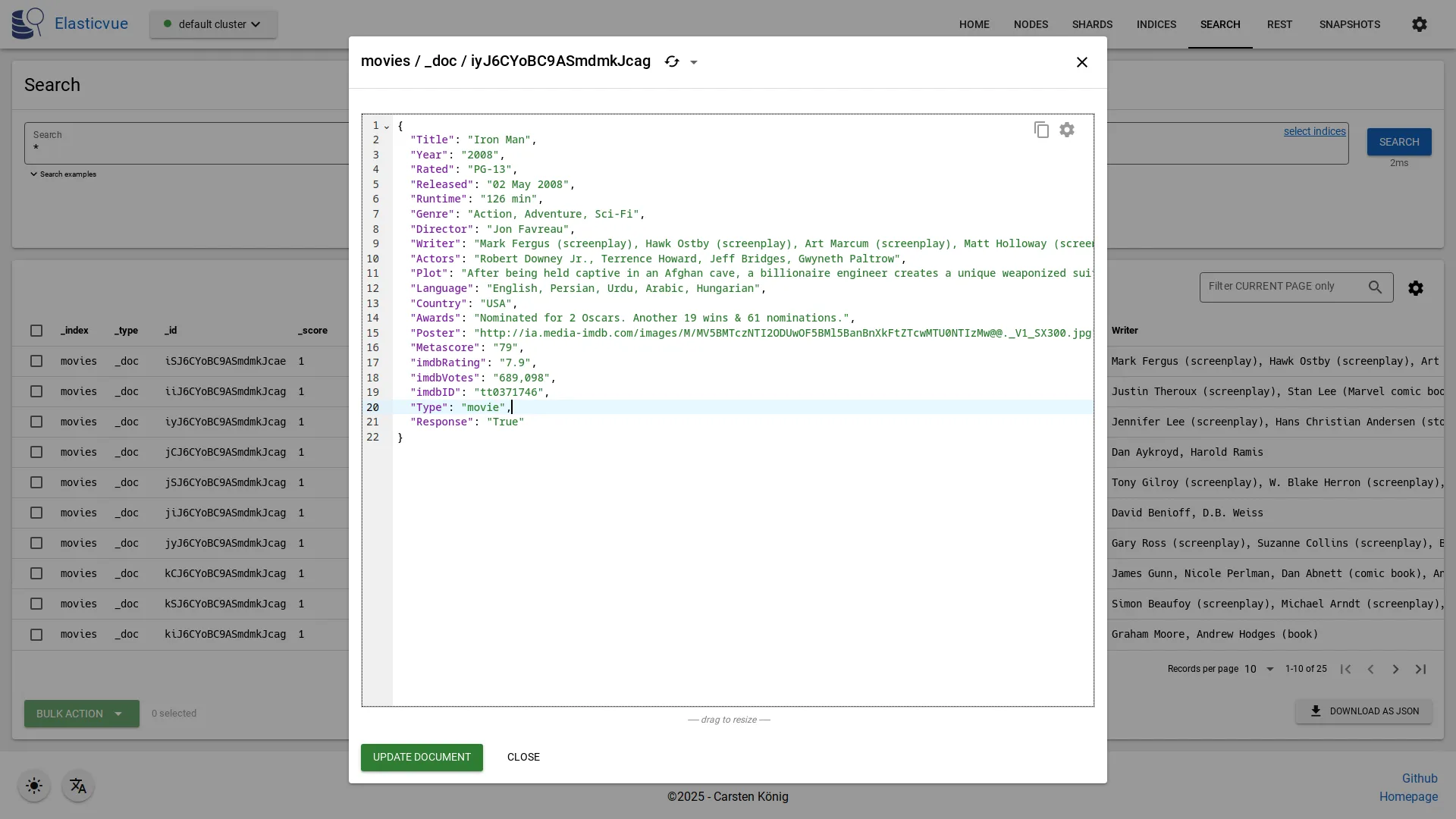Image resolution: width=1456 pixels, height=819 pixels.
Task: Click UPDATE DOCUMENT
Action: 422,757
